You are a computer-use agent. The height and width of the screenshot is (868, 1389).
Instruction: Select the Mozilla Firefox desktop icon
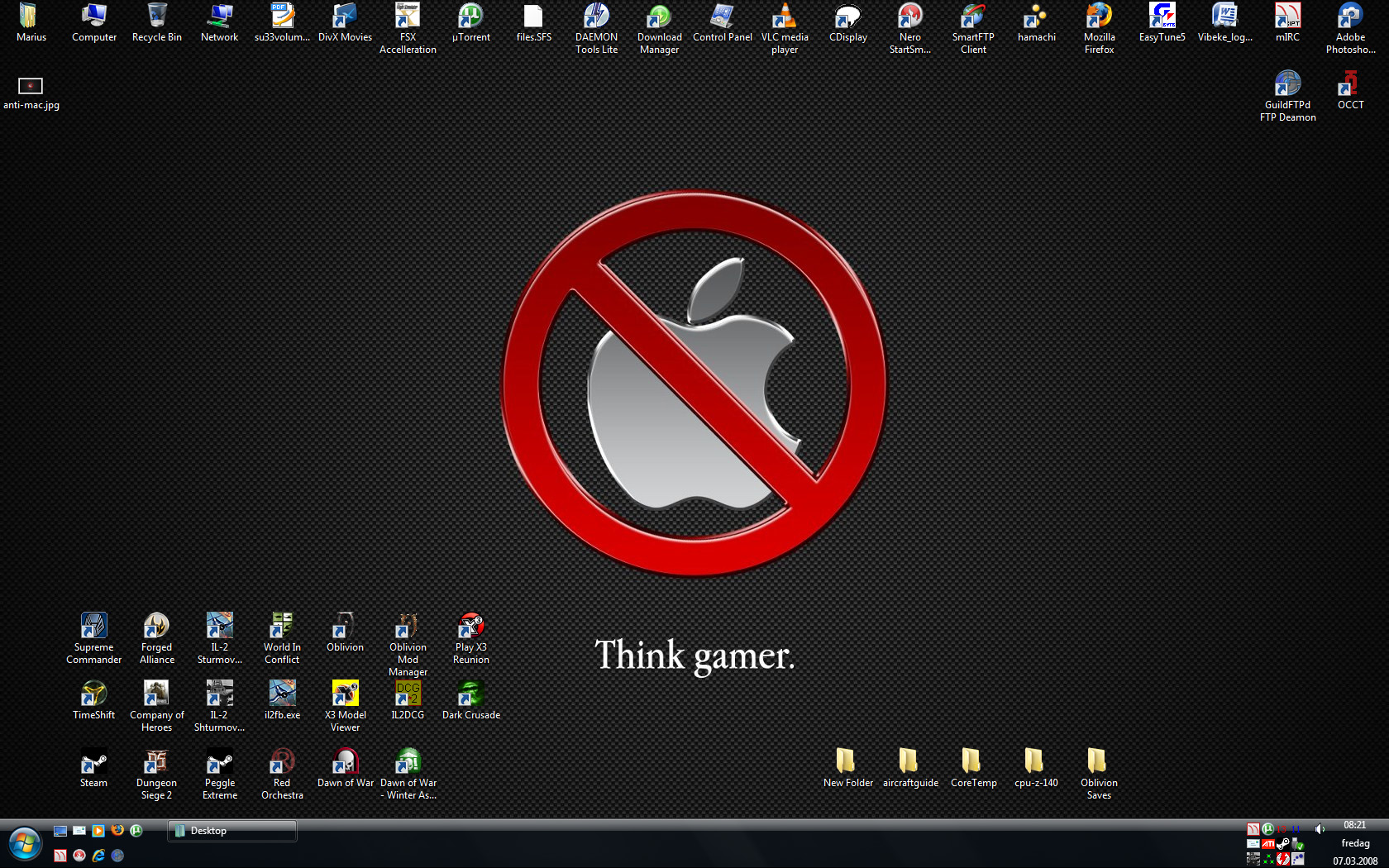click(x=1099, y=17)
